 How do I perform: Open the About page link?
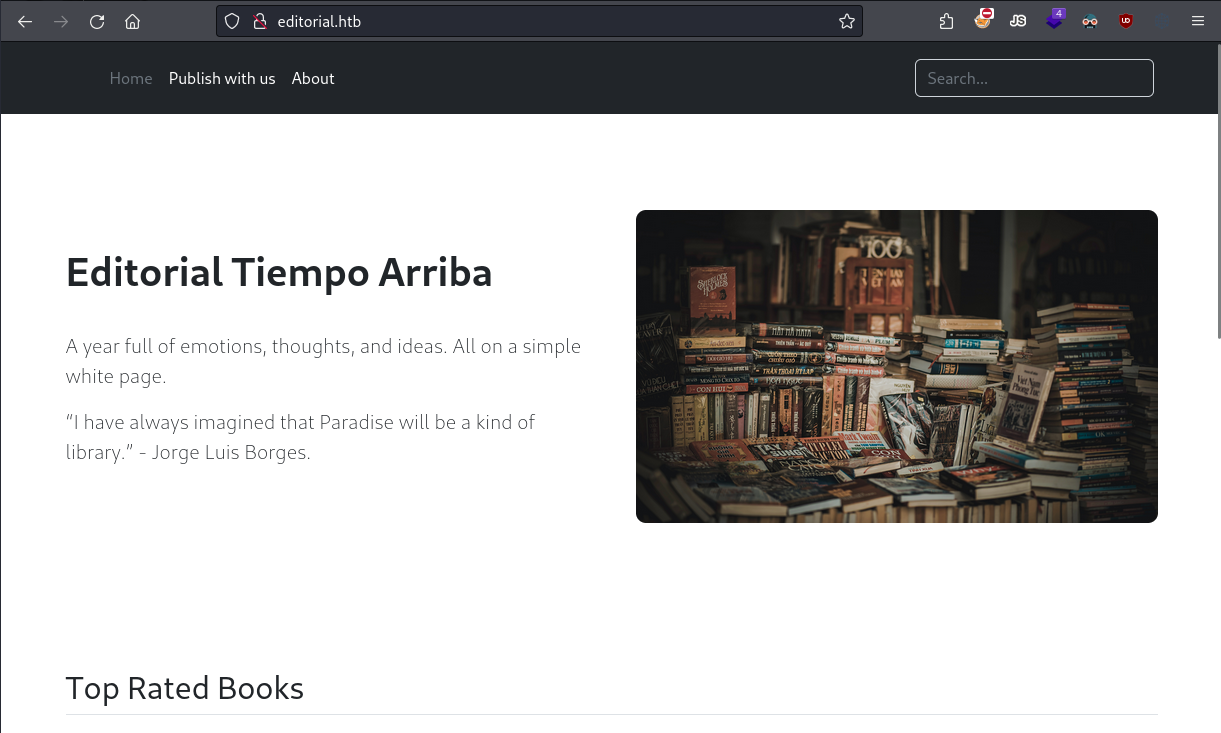click(x=313, y=78)
